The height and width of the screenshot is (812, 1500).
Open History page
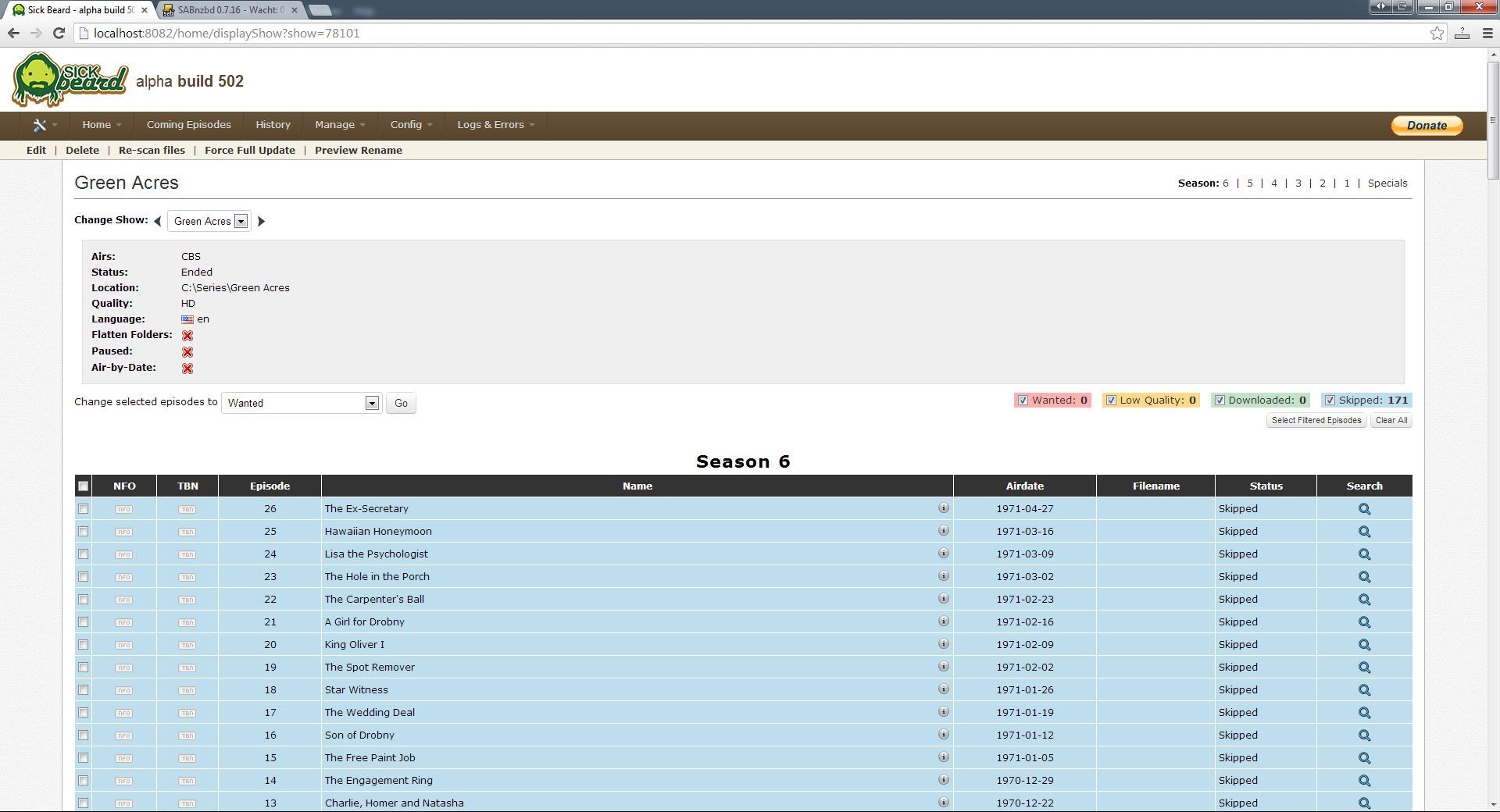(273, 125)
